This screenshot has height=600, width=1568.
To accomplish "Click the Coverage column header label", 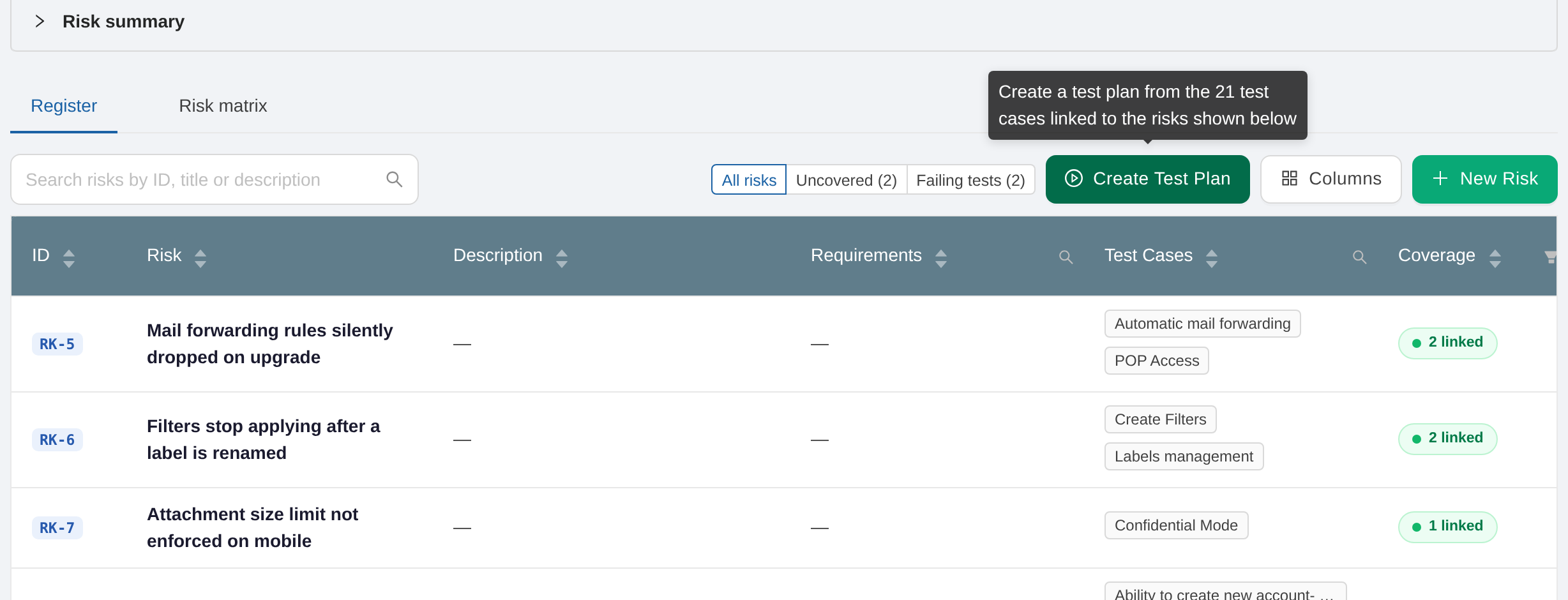I will pos(1436,255).
